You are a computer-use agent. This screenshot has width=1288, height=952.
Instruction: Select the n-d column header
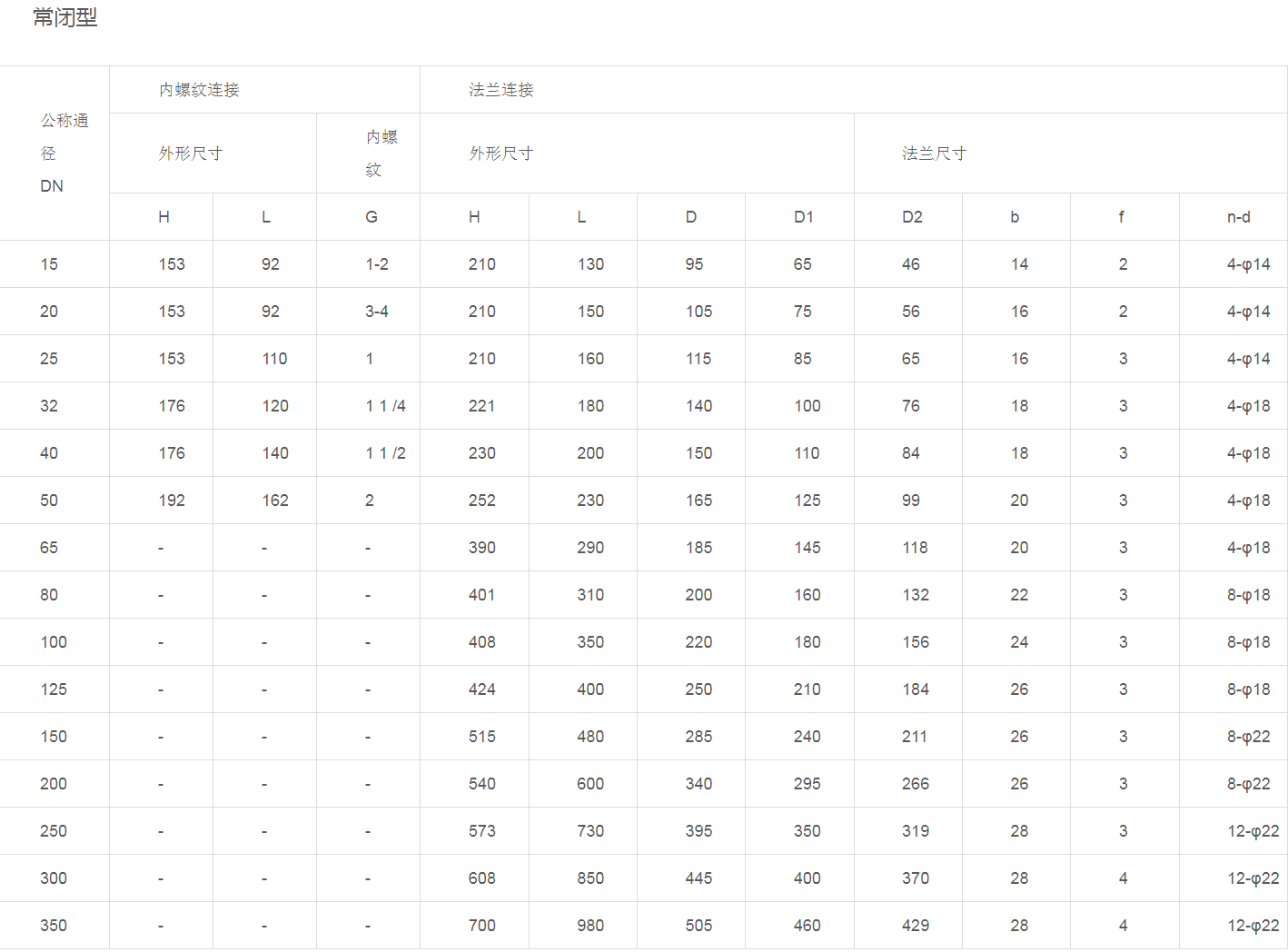coord(1238,217)
